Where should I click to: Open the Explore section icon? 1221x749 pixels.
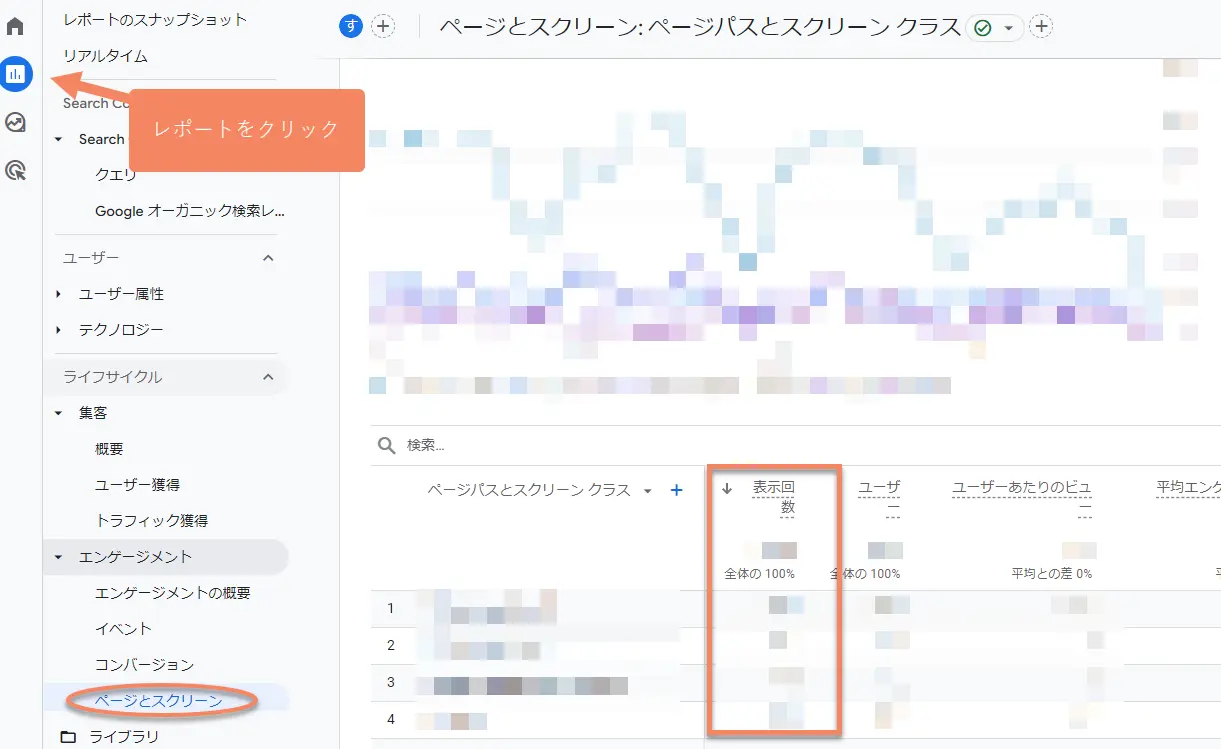(14, 122)
